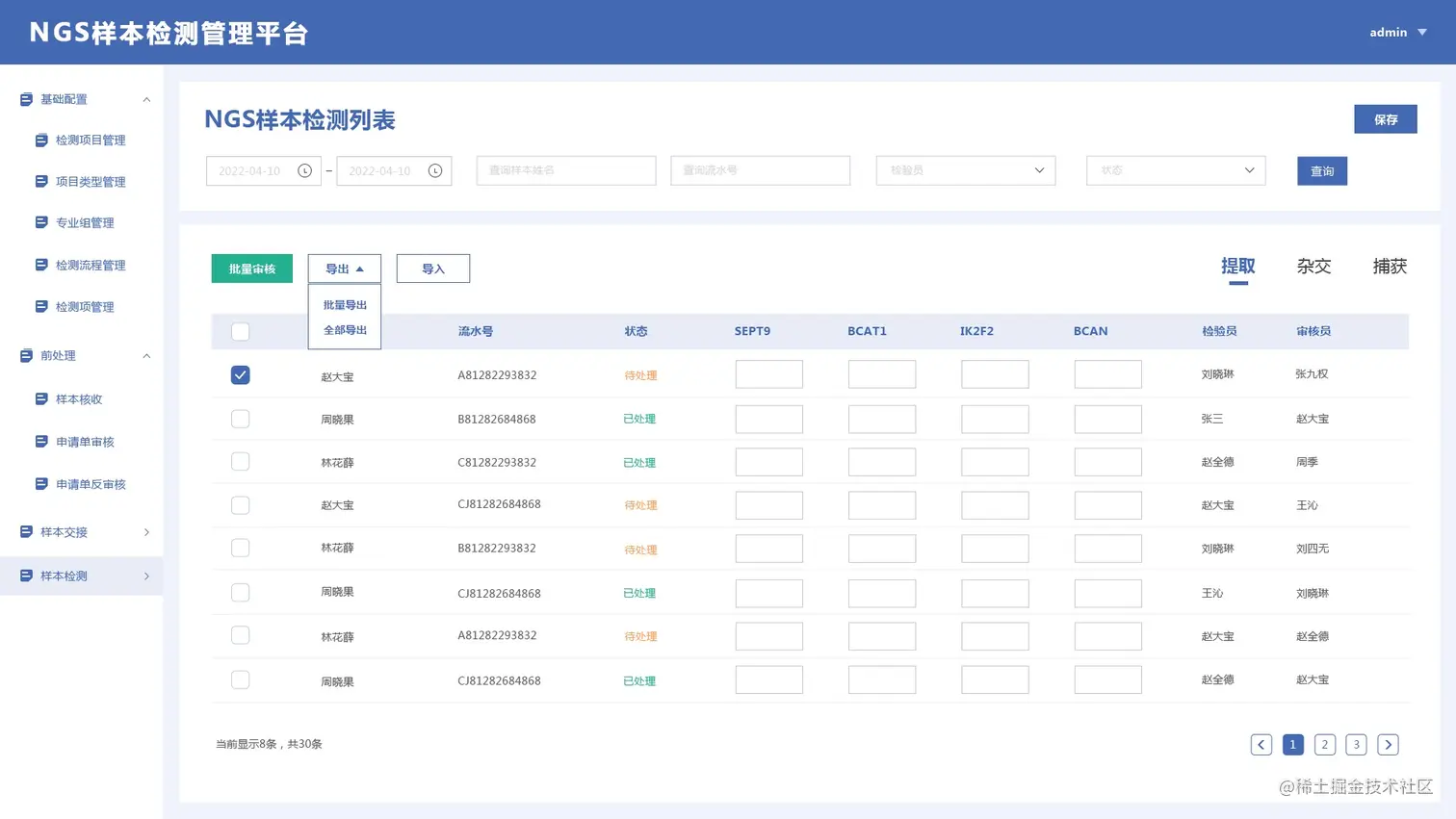Click the green 批量审核 button
This screenshot has width=1456, height=819.
click(x=252, y=269)
